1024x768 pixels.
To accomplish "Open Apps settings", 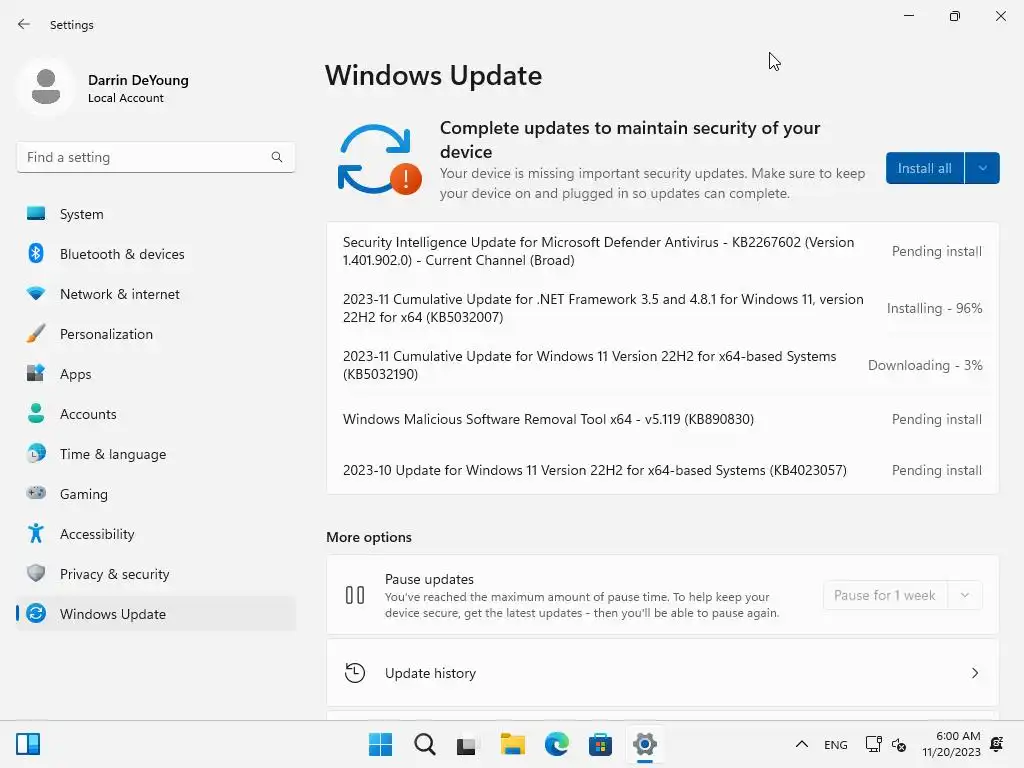I will 155,373.
